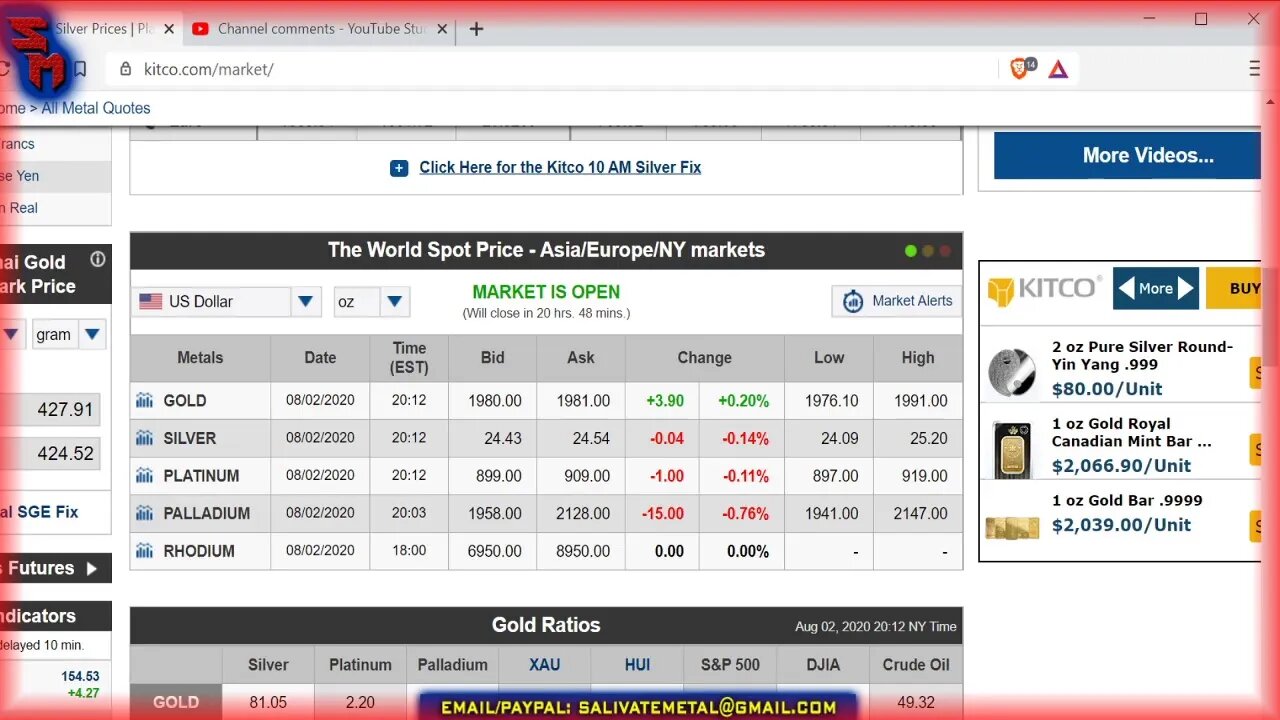The width and height of the screenshot is (1280, 720).
Task: Close the Silver Prices tab
Action: click(x=169, y=29)
